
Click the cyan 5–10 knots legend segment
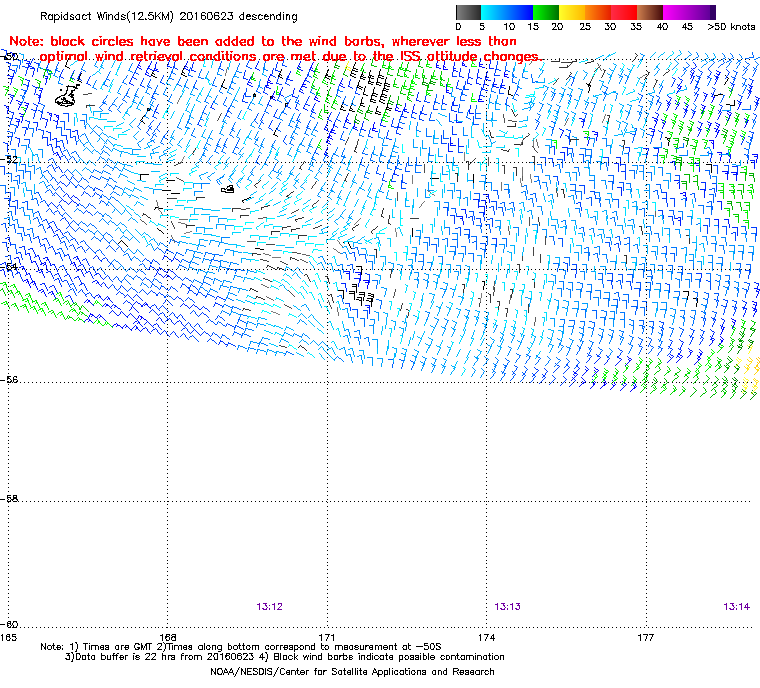click(x=494, y=12)
